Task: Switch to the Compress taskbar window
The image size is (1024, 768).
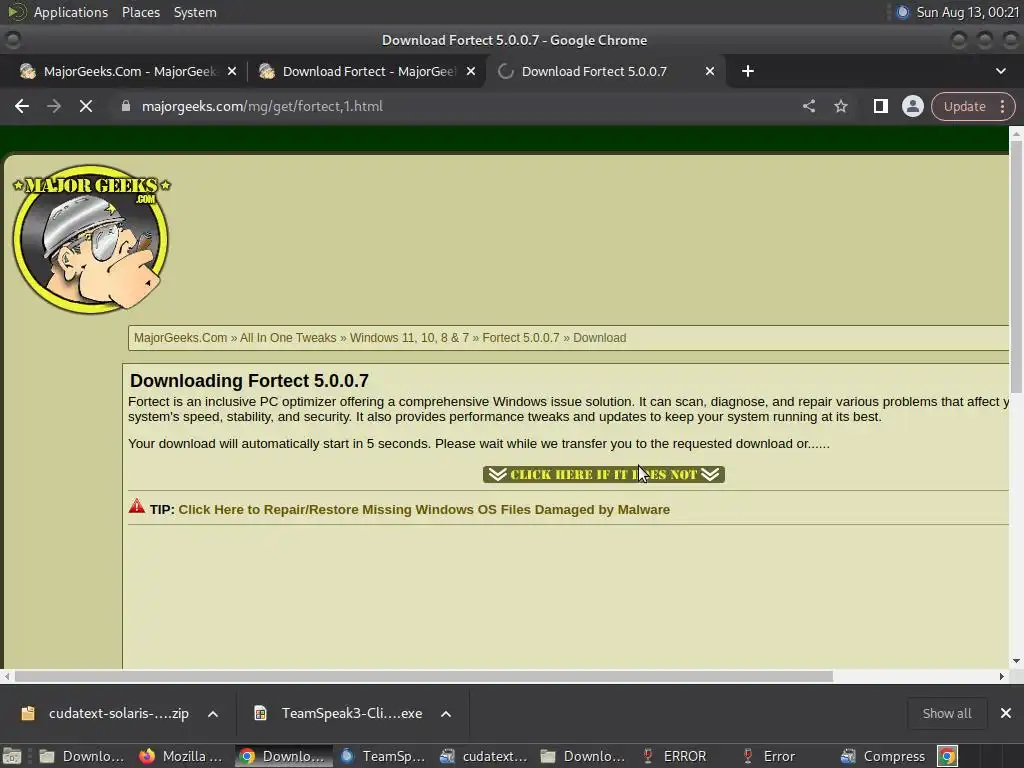Action: (x=883, y=756)
